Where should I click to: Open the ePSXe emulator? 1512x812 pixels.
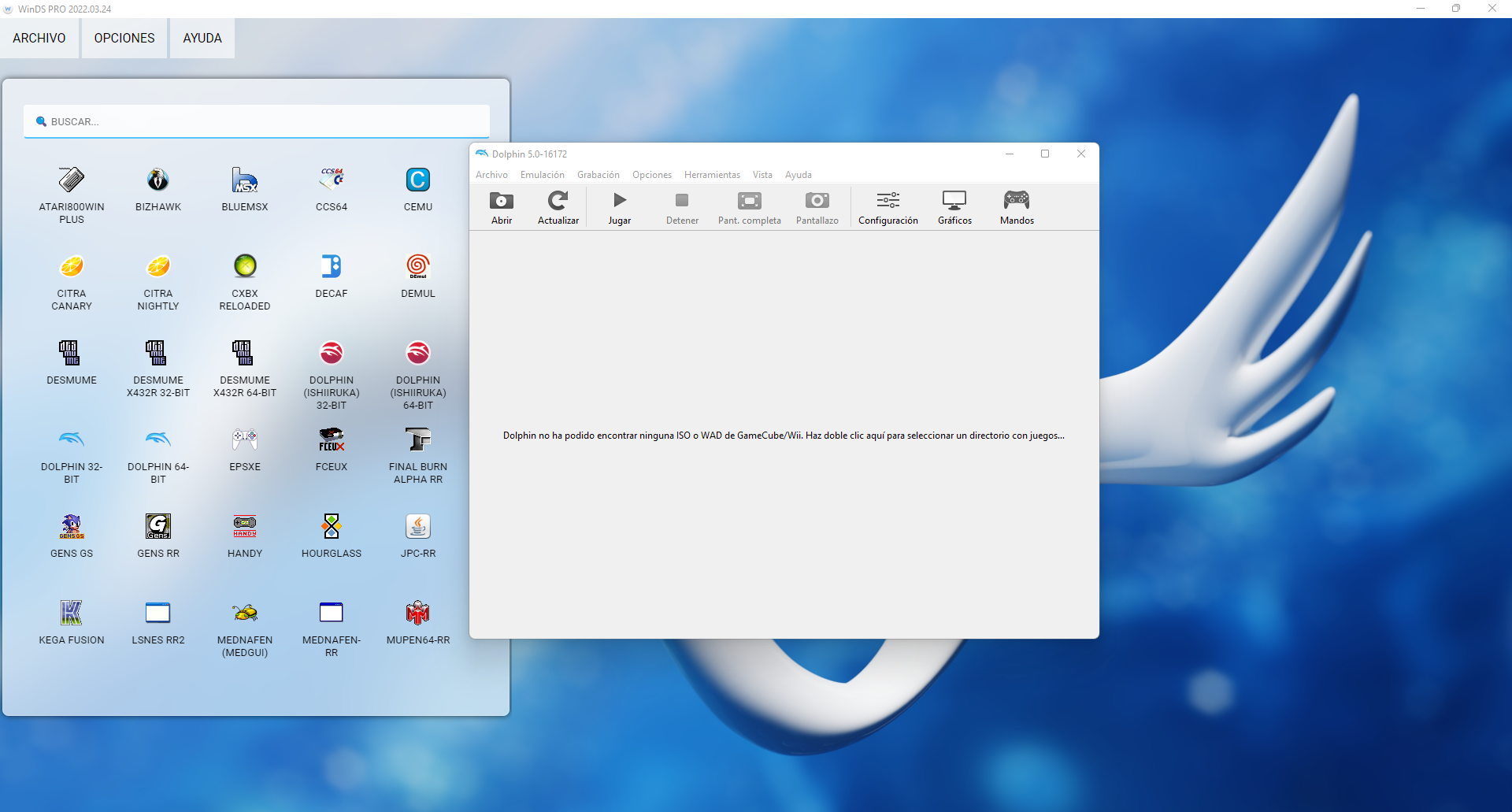pos(245,450)
